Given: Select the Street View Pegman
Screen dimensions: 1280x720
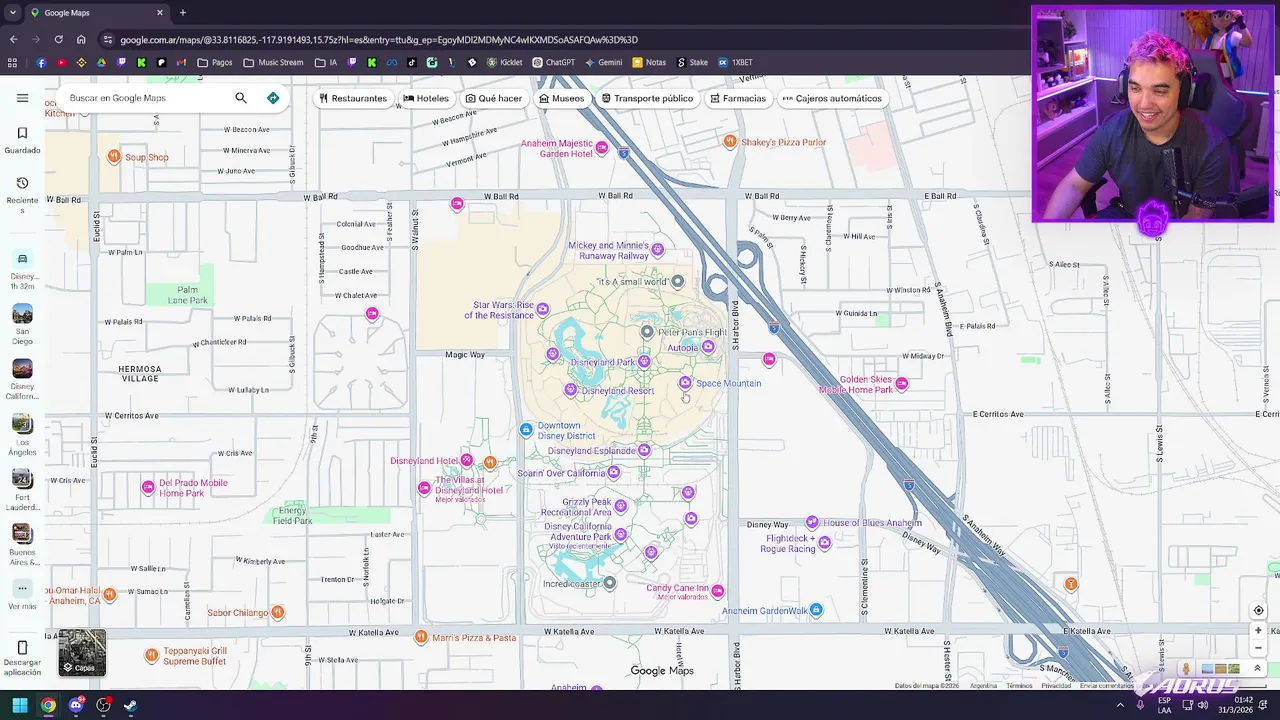Looking at the screenshot, I should [1186, 669].
